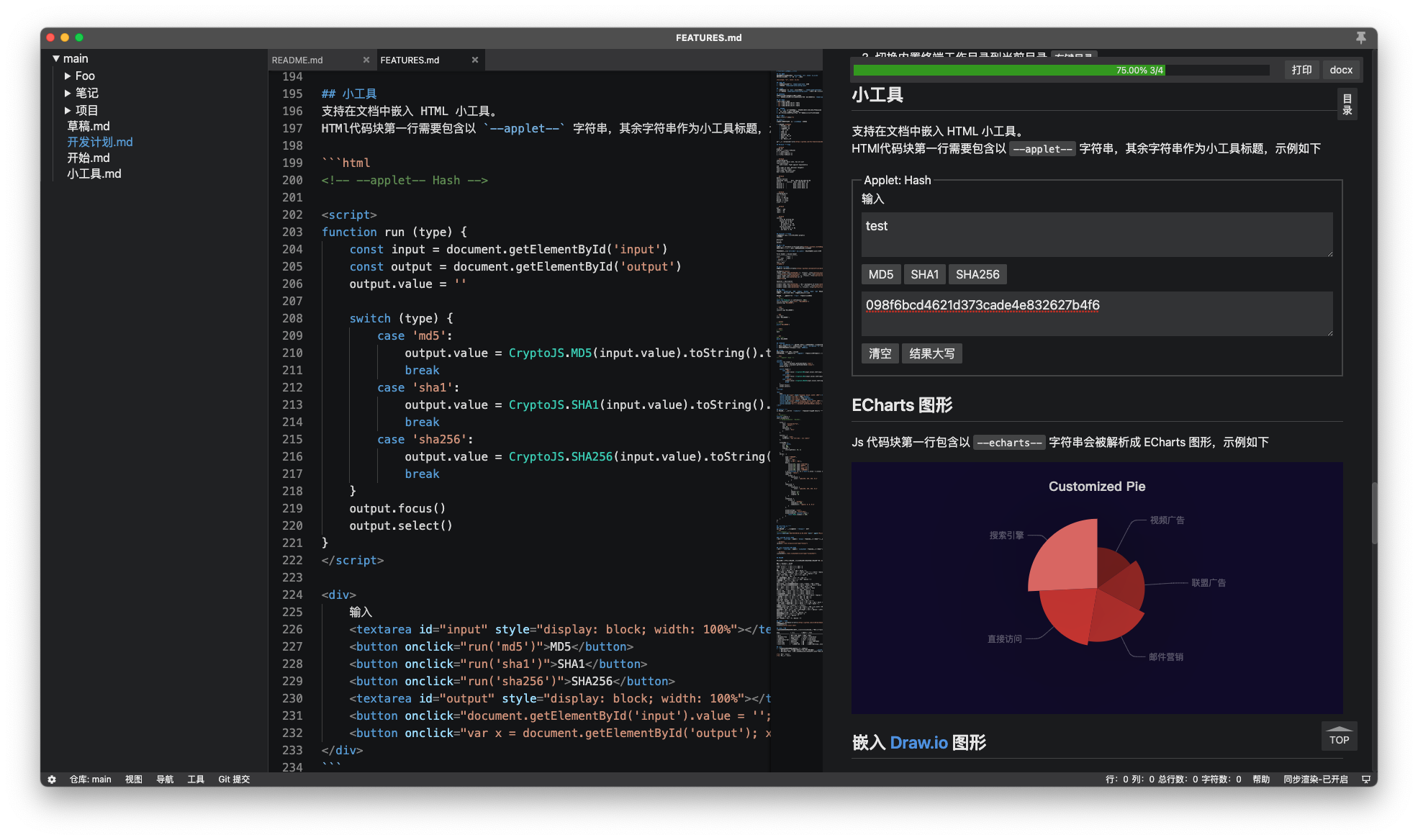
Task: Open 草稿.md file
Action: pyautogui.click(x=89, y=126)
